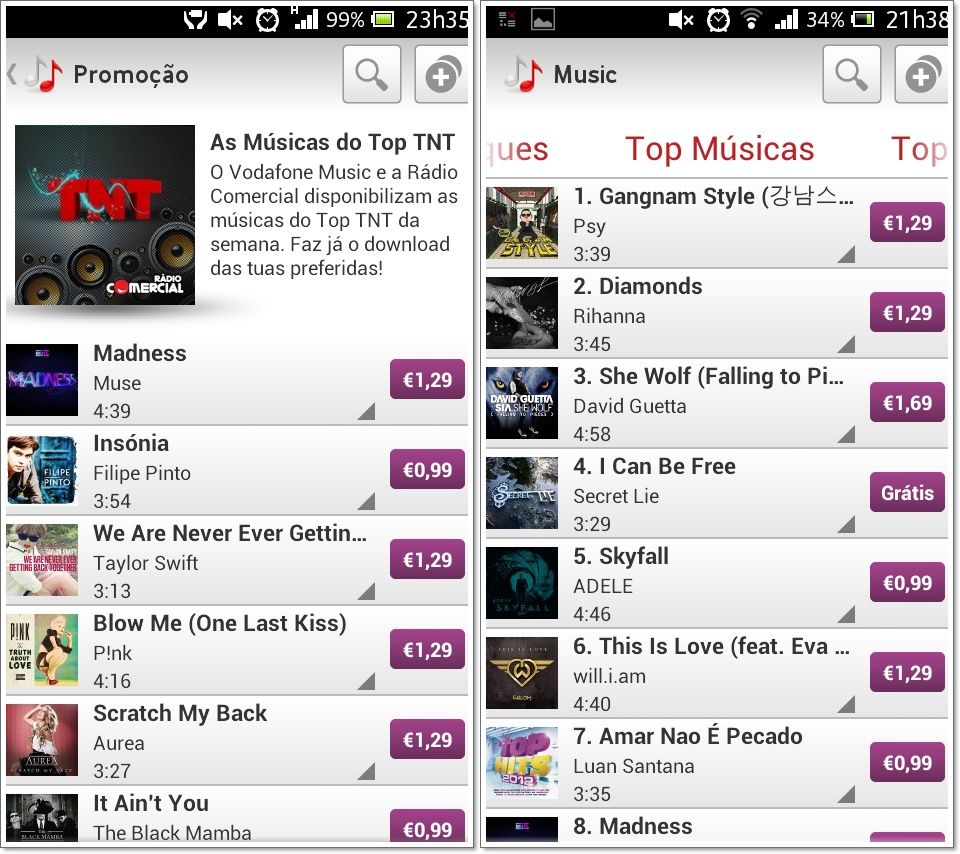
Task: Expand options triangle for Skyfall by ADELE
Action: [x=846, y=615]
